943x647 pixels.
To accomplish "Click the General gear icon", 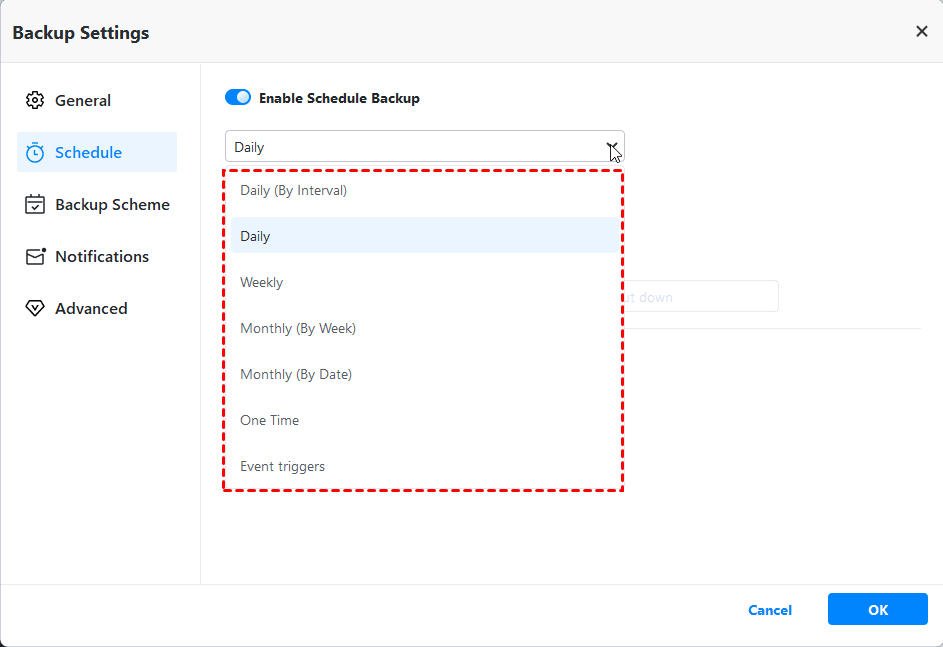I will (x=35, y=100).
